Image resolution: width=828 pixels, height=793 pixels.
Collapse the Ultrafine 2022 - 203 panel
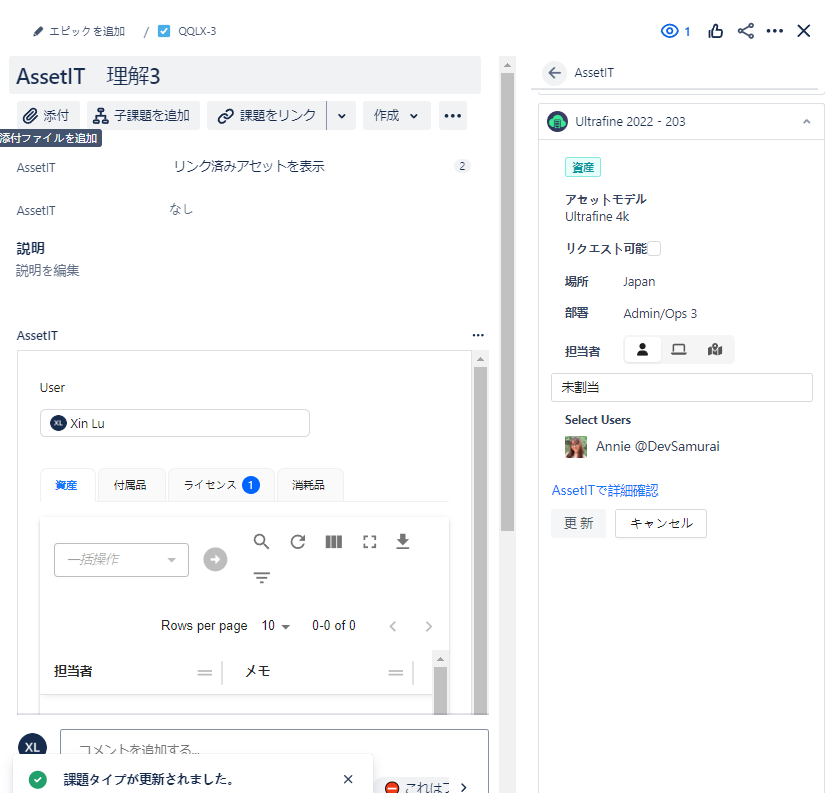point(806,122)
